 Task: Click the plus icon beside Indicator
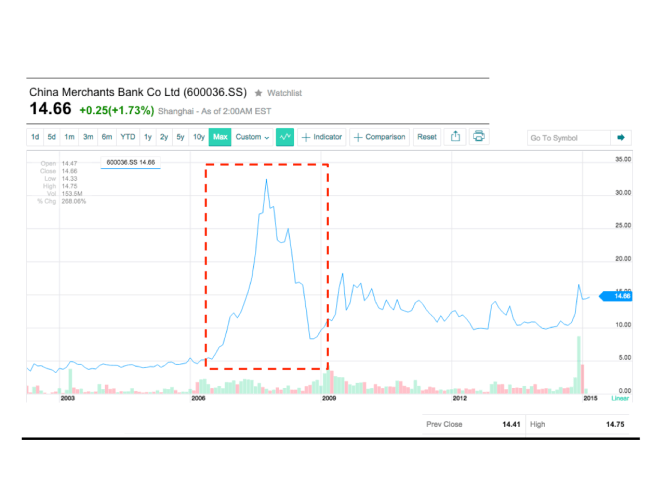coord(306,137)
